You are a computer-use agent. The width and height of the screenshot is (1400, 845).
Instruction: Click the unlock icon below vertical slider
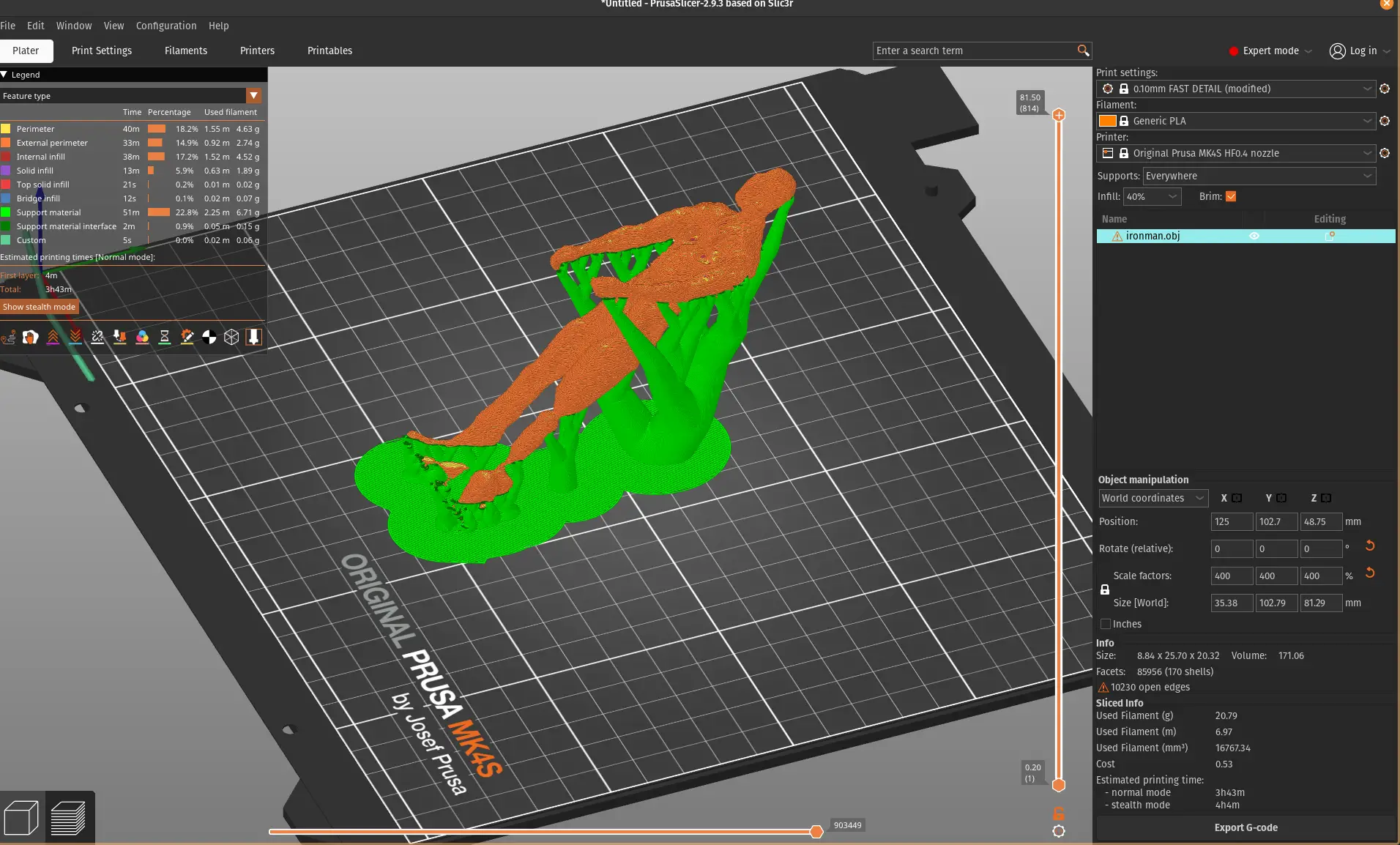(x=1059, y=814)
